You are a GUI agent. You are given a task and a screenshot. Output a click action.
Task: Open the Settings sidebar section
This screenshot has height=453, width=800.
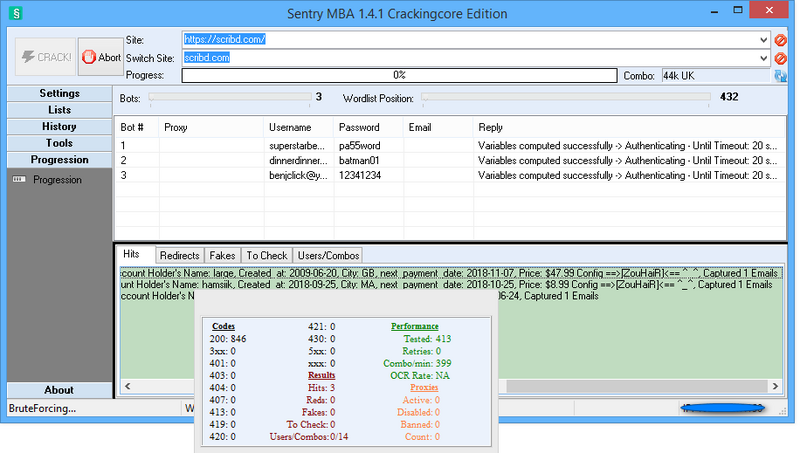(60, 93)
